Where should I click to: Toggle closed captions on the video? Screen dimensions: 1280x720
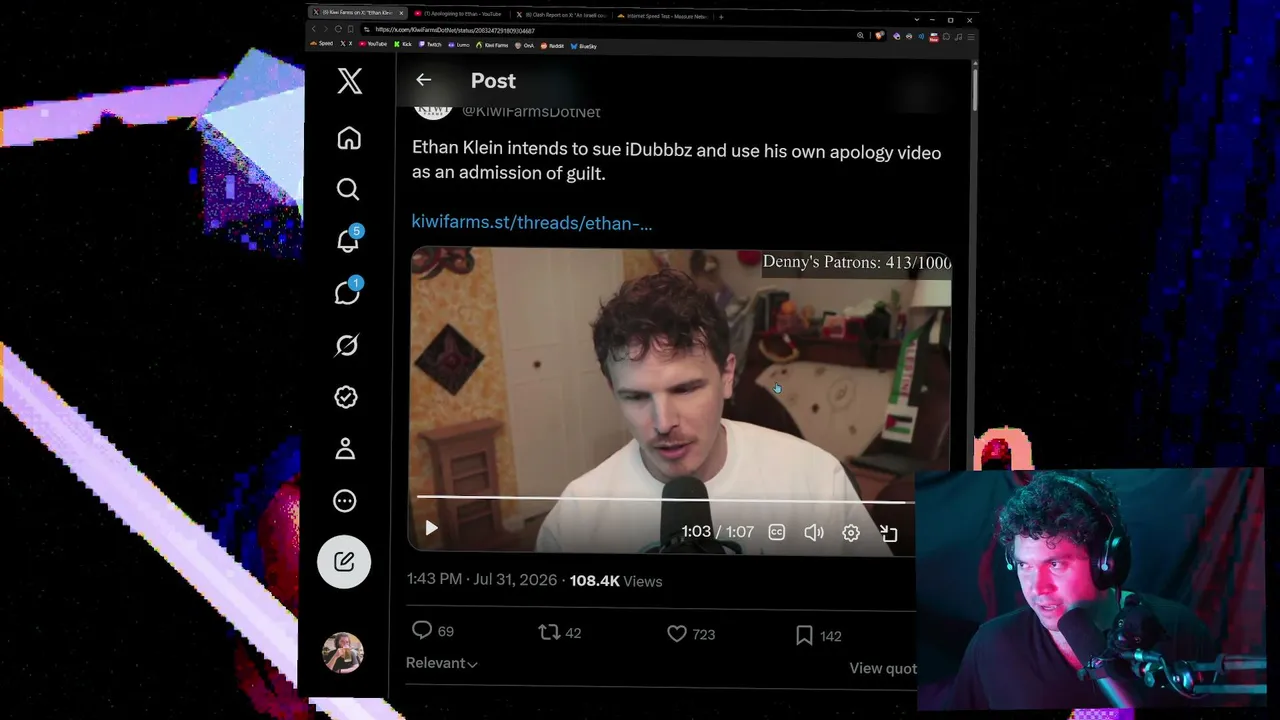tap(777, 532)
